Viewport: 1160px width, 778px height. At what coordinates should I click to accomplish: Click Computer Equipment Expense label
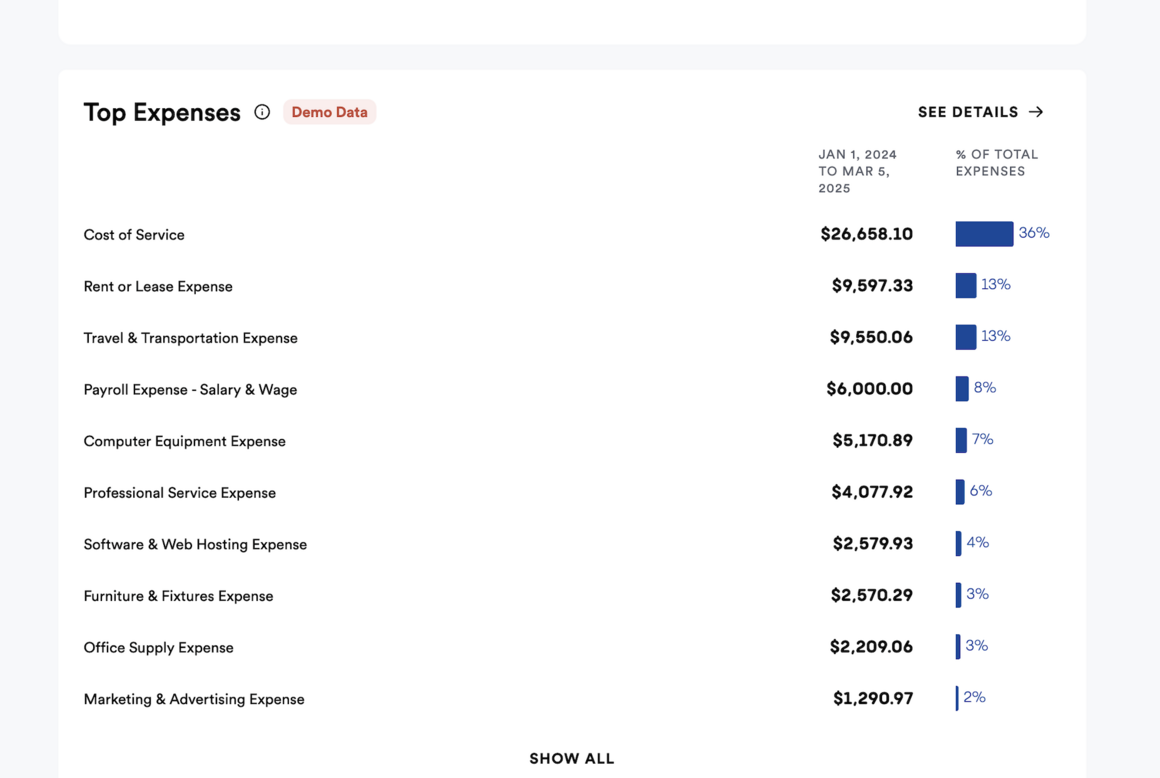[184, 442]
